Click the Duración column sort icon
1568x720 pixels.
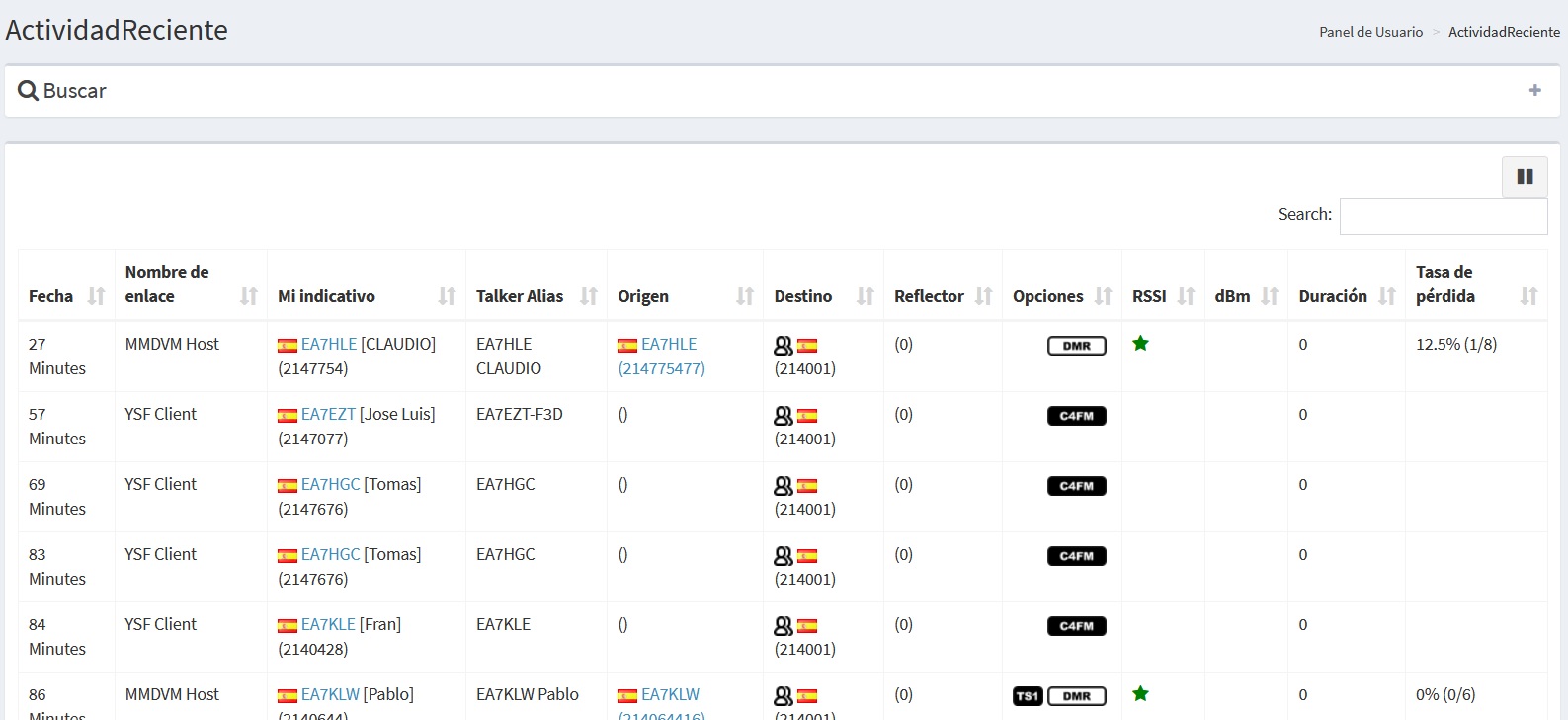(1387, 296)
